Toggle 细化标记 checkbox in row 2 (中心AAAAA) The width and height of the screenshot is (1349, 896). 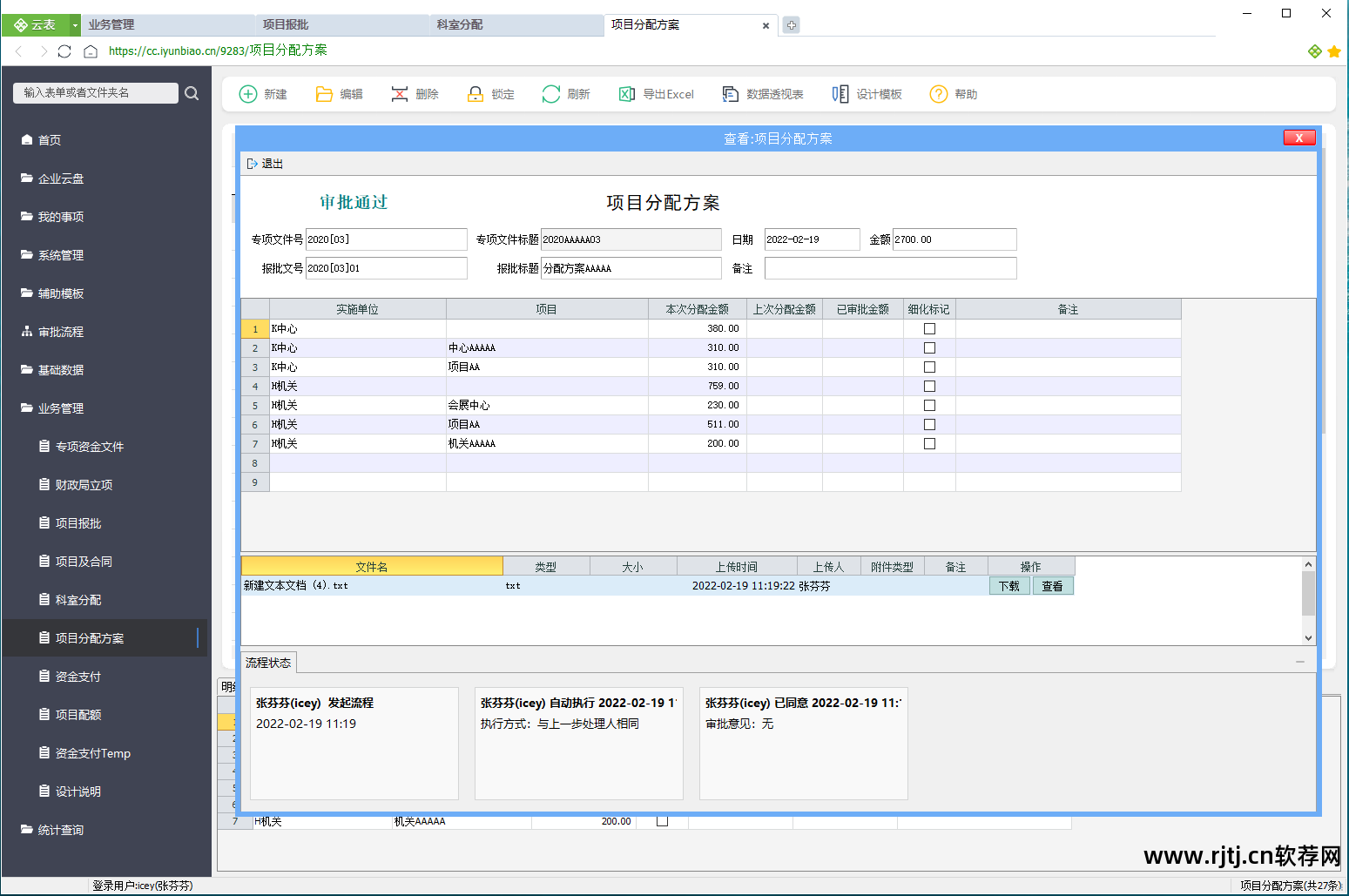click(x=929, y=348)
